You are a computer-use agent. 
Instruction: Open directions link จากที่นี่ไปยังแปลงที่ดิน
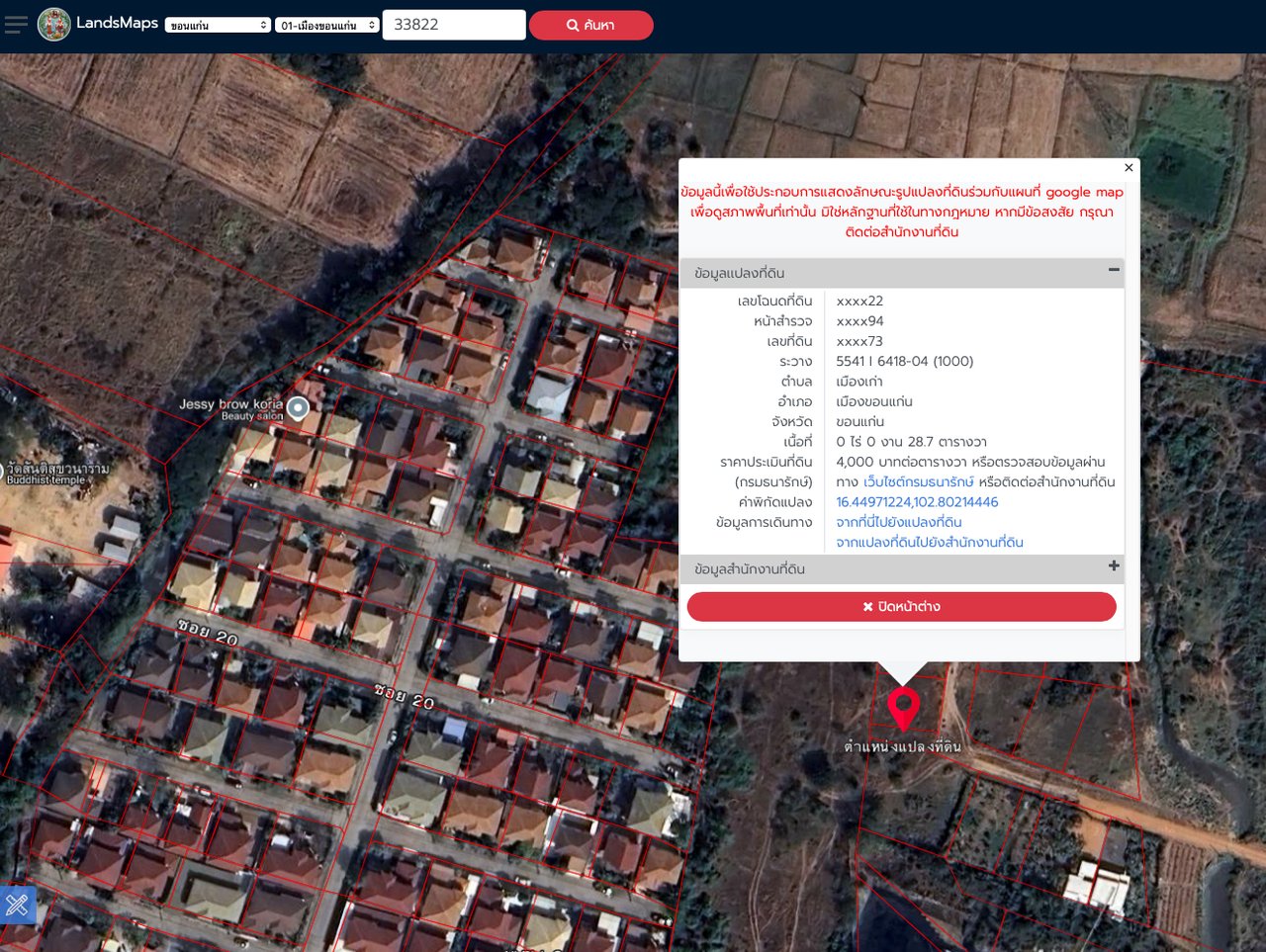[x=898, y=522]
